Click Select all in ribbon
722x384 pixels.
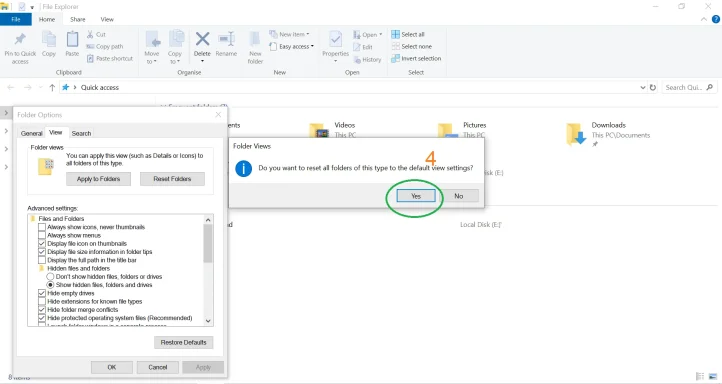(x=408, y=35)
